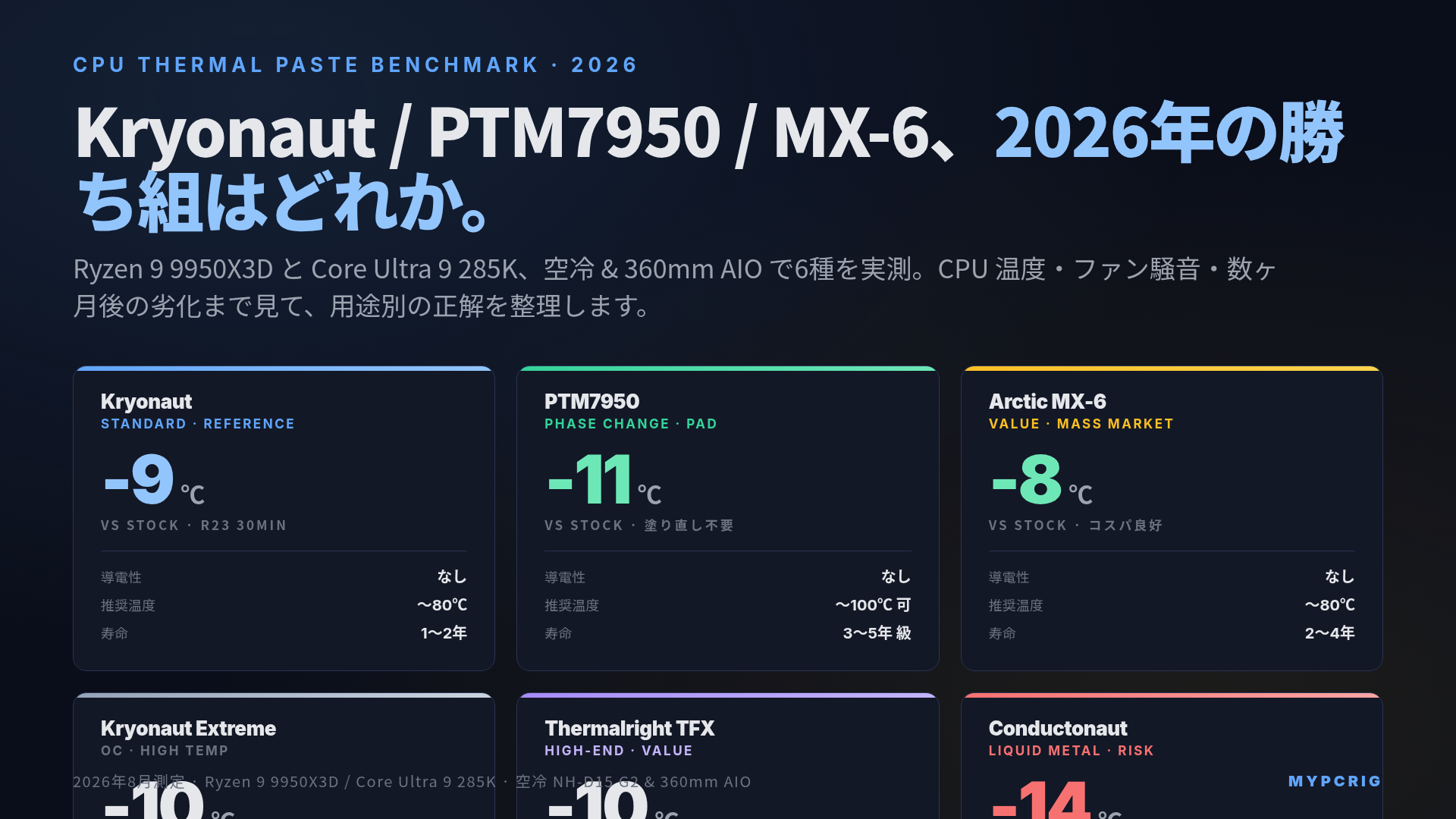Click the VALUE · MASS MARKET label

tap(1081, 424)
